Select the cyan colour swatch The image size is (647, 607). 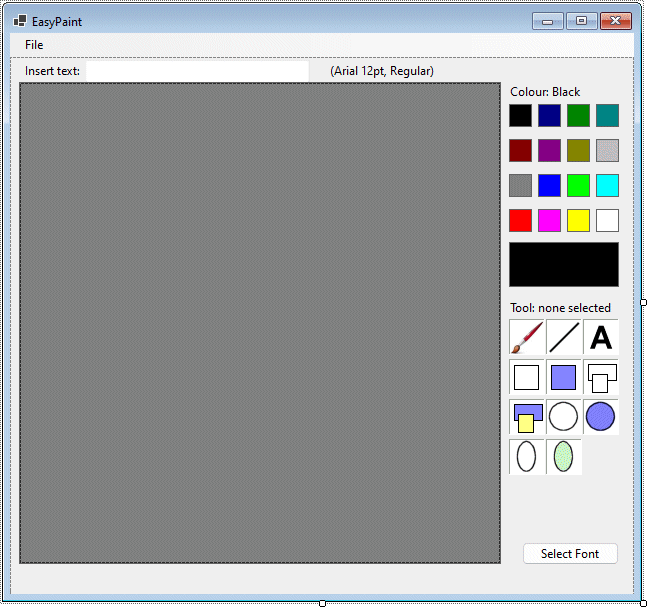[x=607, y=185]
